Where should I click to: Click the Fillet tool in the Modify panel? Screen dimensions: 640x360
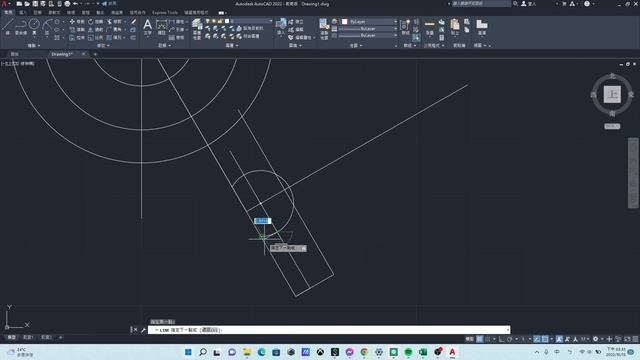click(114, 29)
